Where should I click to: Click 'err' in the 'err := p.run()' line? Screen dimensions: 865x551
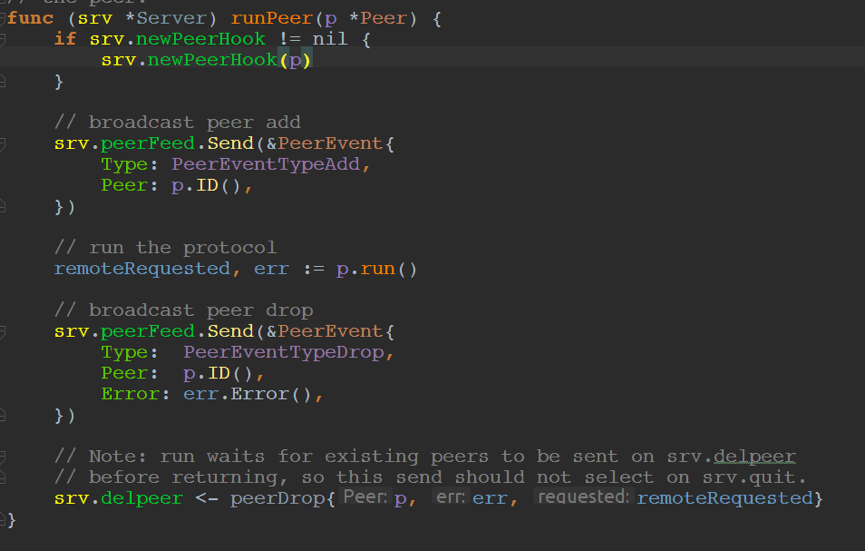[271, 269]
